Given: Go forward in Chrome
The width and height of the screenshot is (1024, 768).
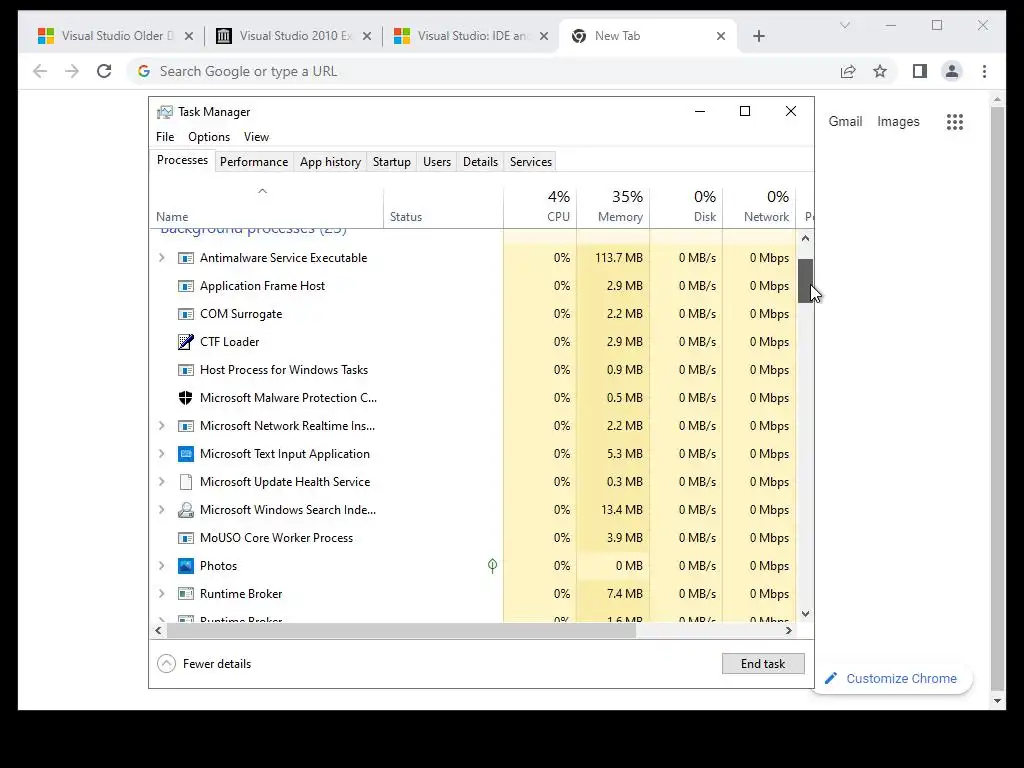Looking at the screenshot, I should [x=72, y=71].
